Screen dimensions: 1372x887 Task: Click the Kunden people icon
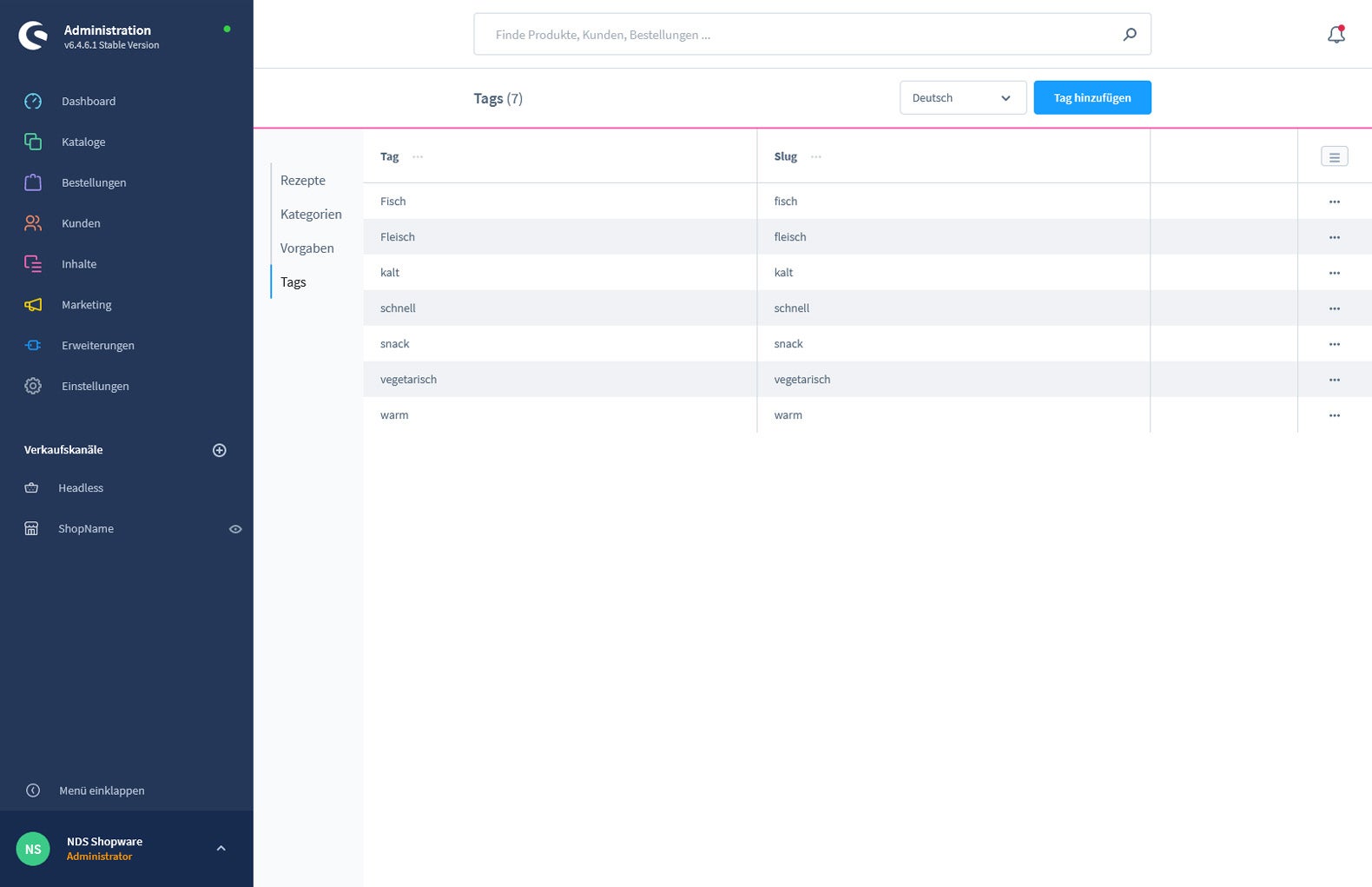[33, 223]
